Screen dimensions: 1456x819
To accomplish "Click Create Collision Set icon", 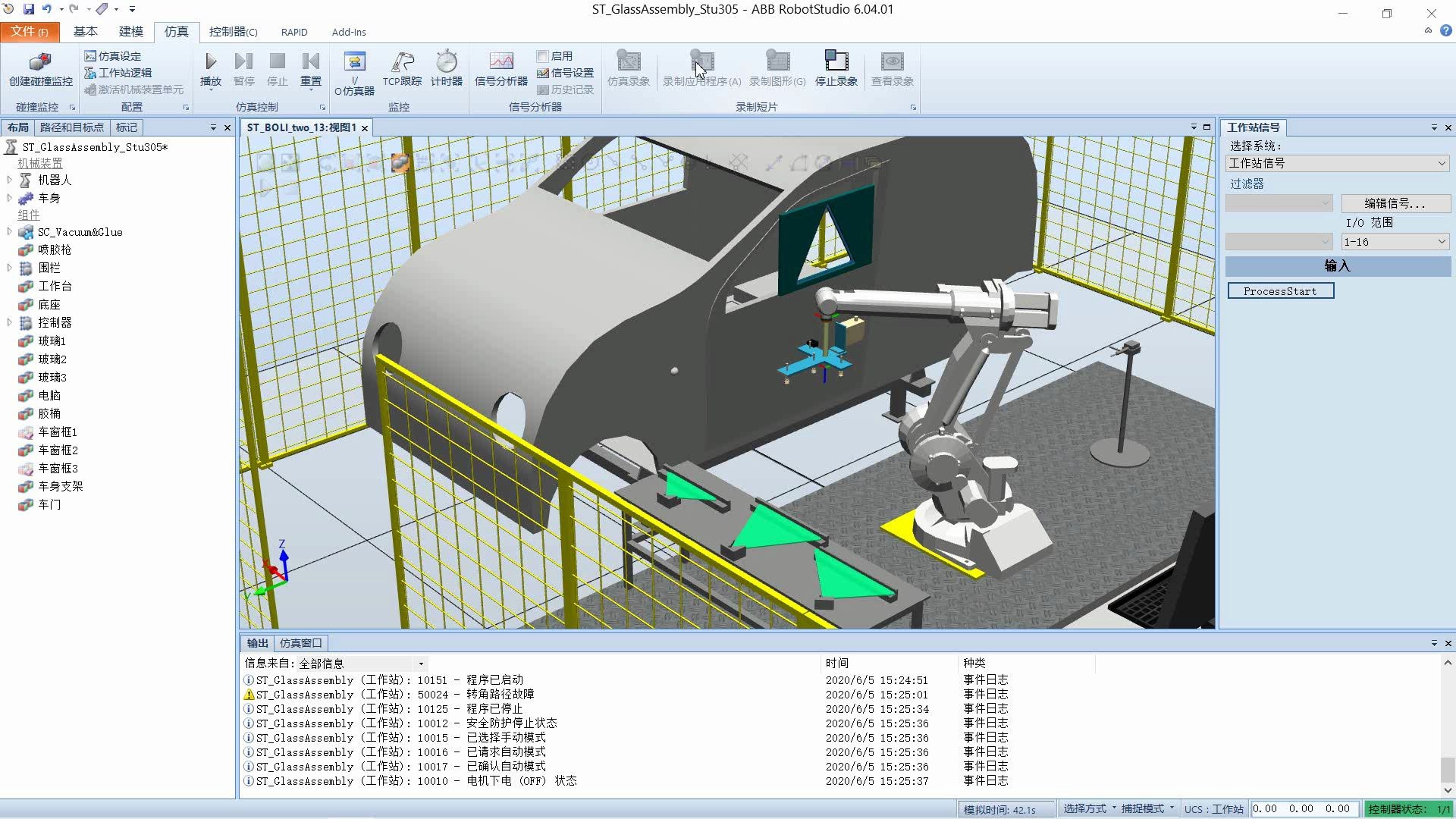I will coord(40,62).
